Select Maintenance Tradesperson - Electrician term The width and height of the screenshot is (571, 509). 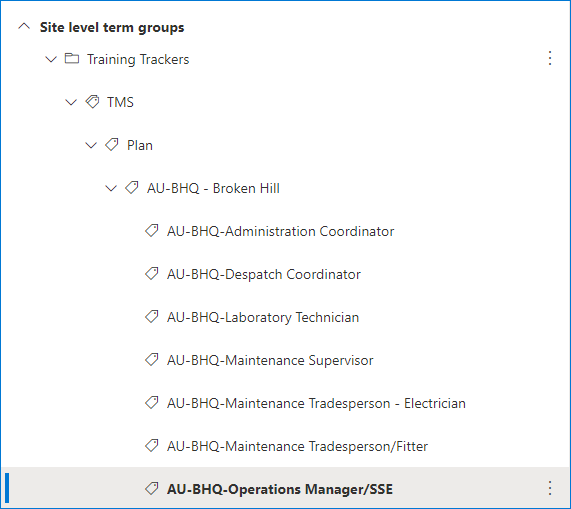[x=316, y=403]
